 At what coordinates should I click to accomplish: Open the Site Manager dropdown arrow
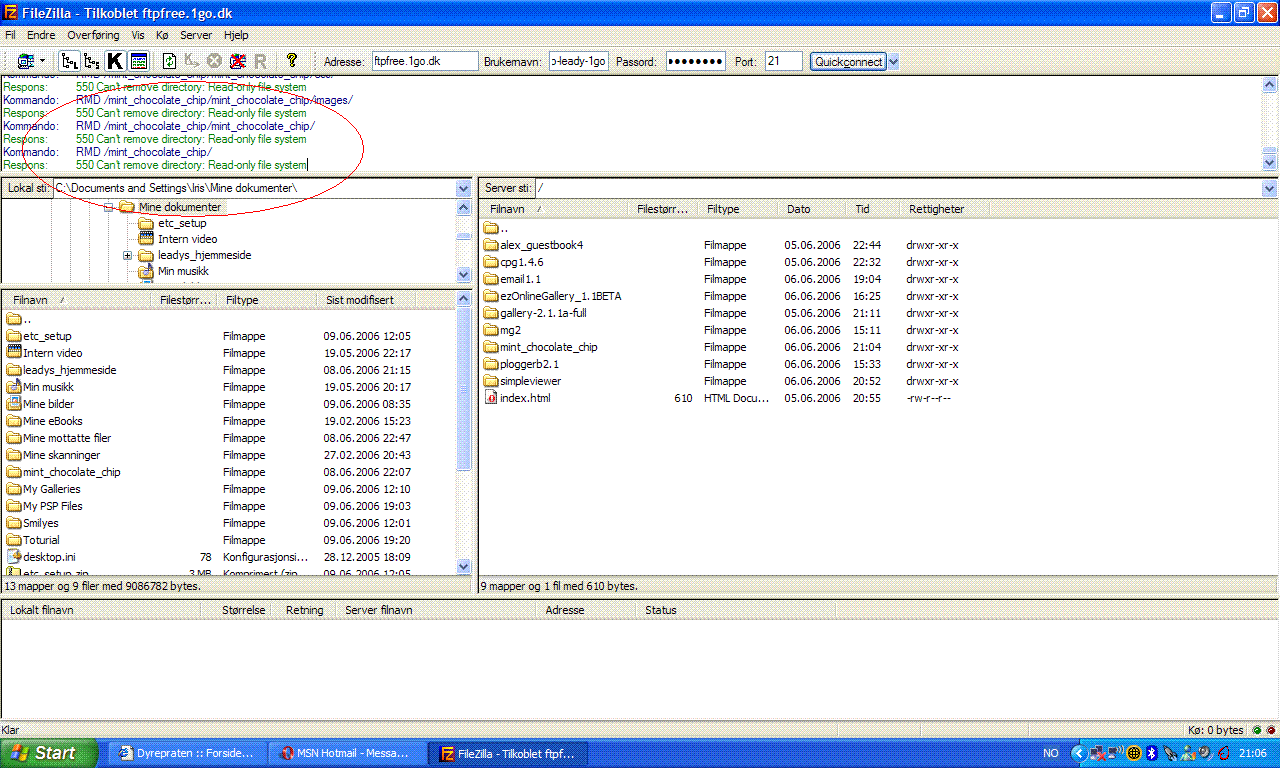[42, 61]
